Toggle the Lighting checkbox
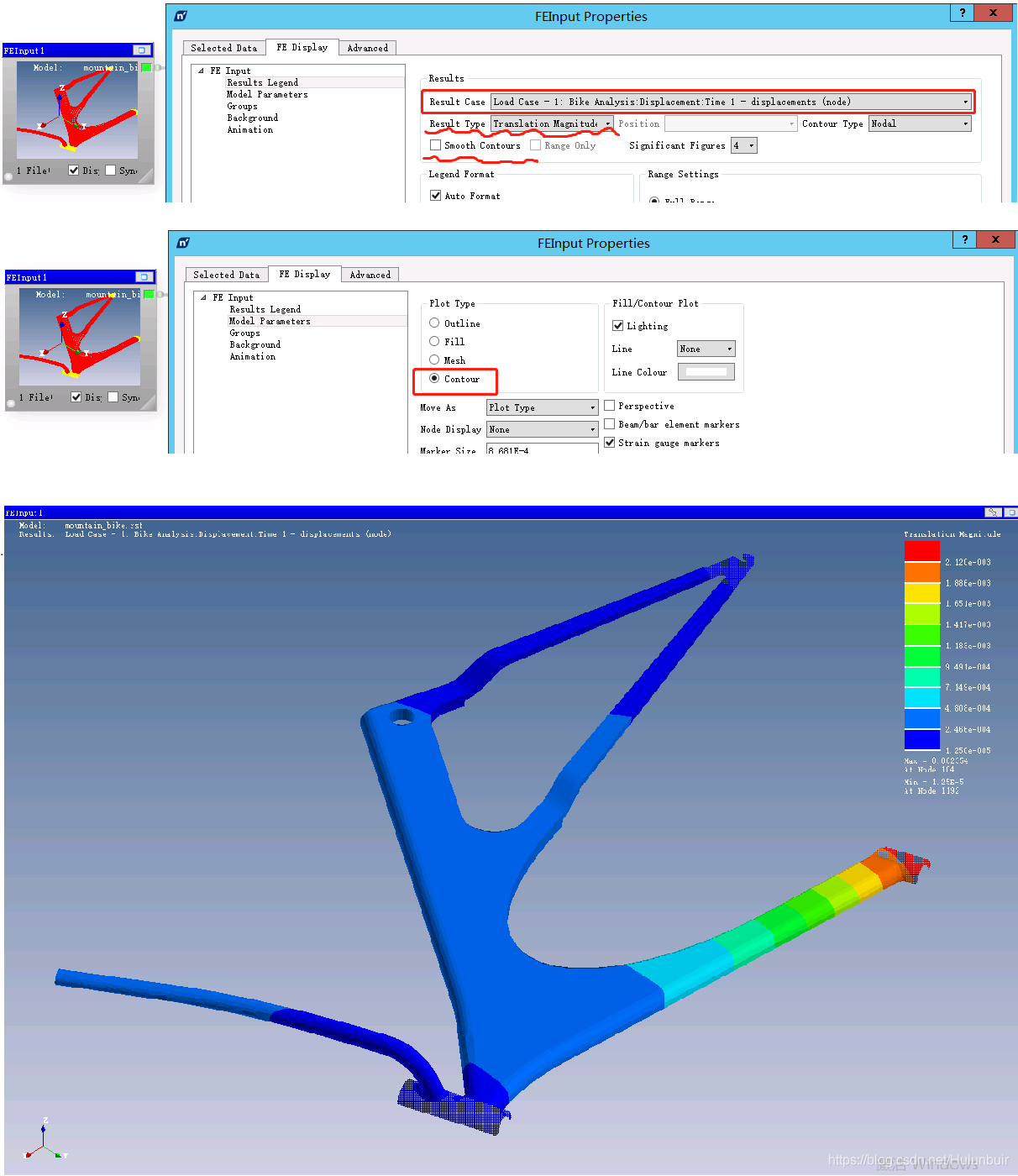Screen dimensions: 1018x1176 (x=617, y=326)
